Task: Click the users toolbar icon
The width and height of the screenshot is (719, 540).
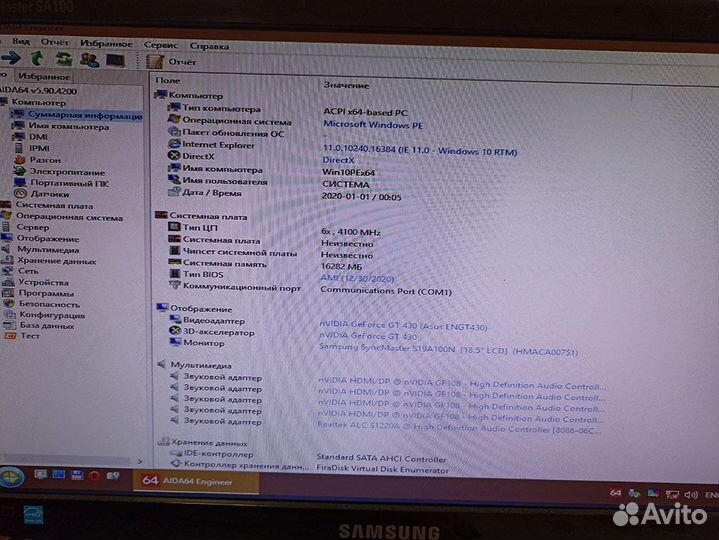Action: click(89, 60)
